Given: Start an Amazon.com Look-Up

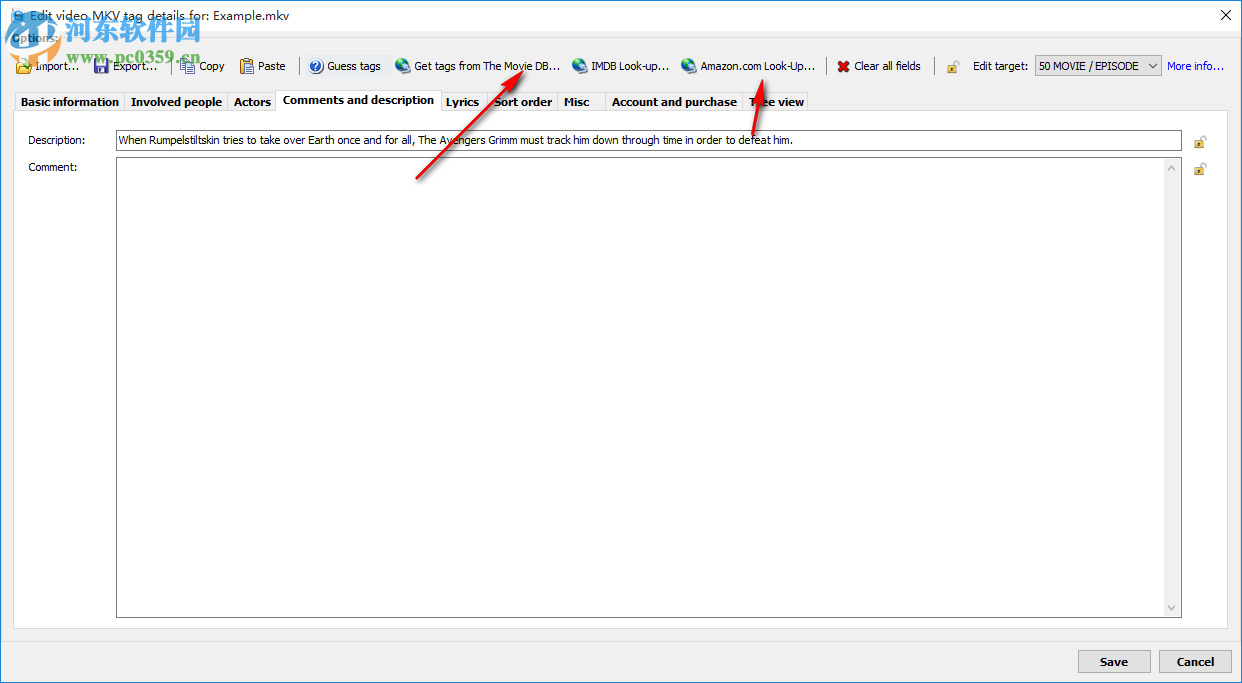Looking at the screenshot, I should click(748, 65).
